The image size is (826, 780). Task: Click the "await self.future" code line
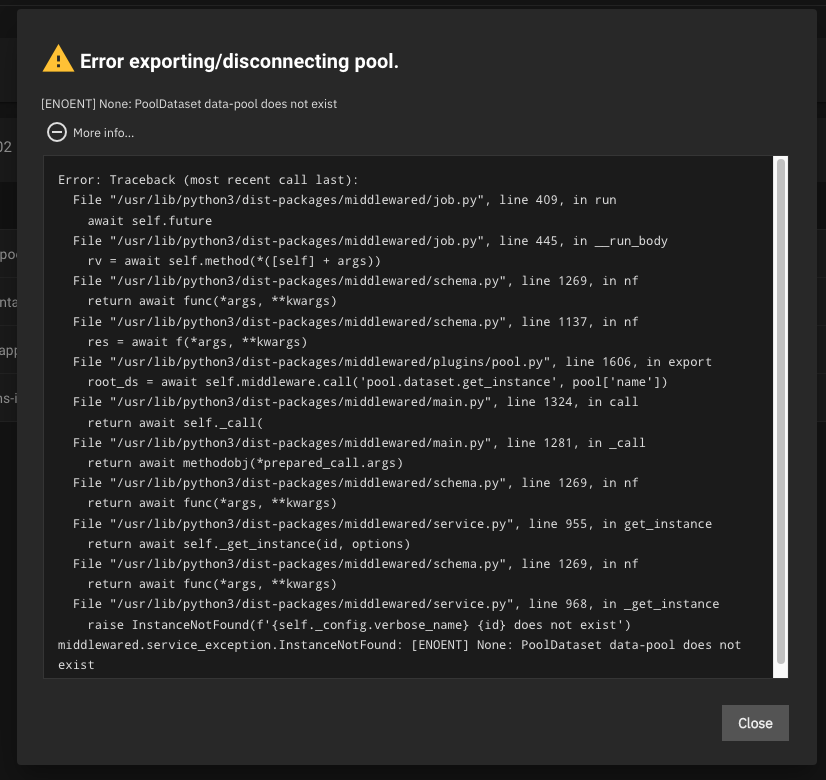click(x=150, y=220)
